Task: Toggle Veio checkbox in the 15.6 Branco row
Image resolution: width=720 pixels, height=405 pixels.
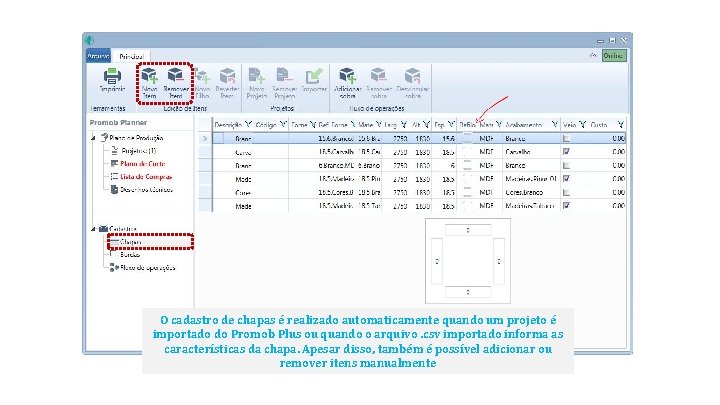Action: click(x=566, y=138)
